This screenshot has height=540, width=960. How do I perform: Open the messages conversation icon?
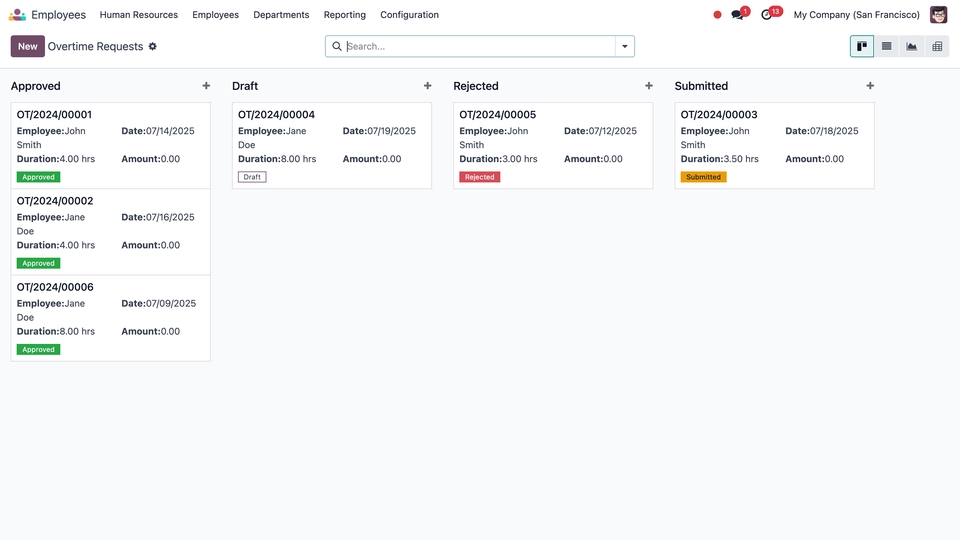coord(737,15)
